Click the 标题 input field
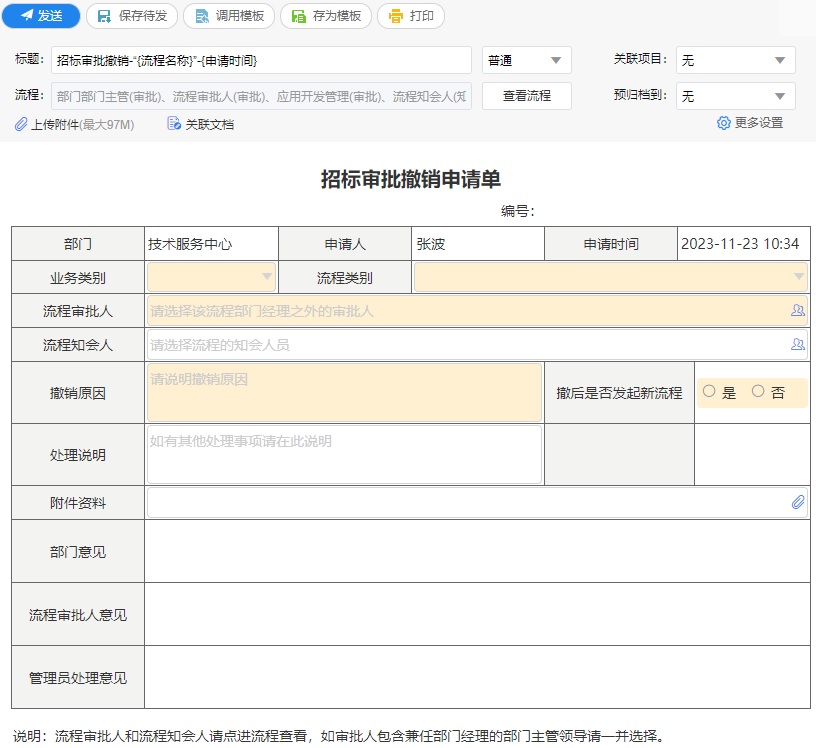This screenshot has width=816, height=748. point(261,60)
